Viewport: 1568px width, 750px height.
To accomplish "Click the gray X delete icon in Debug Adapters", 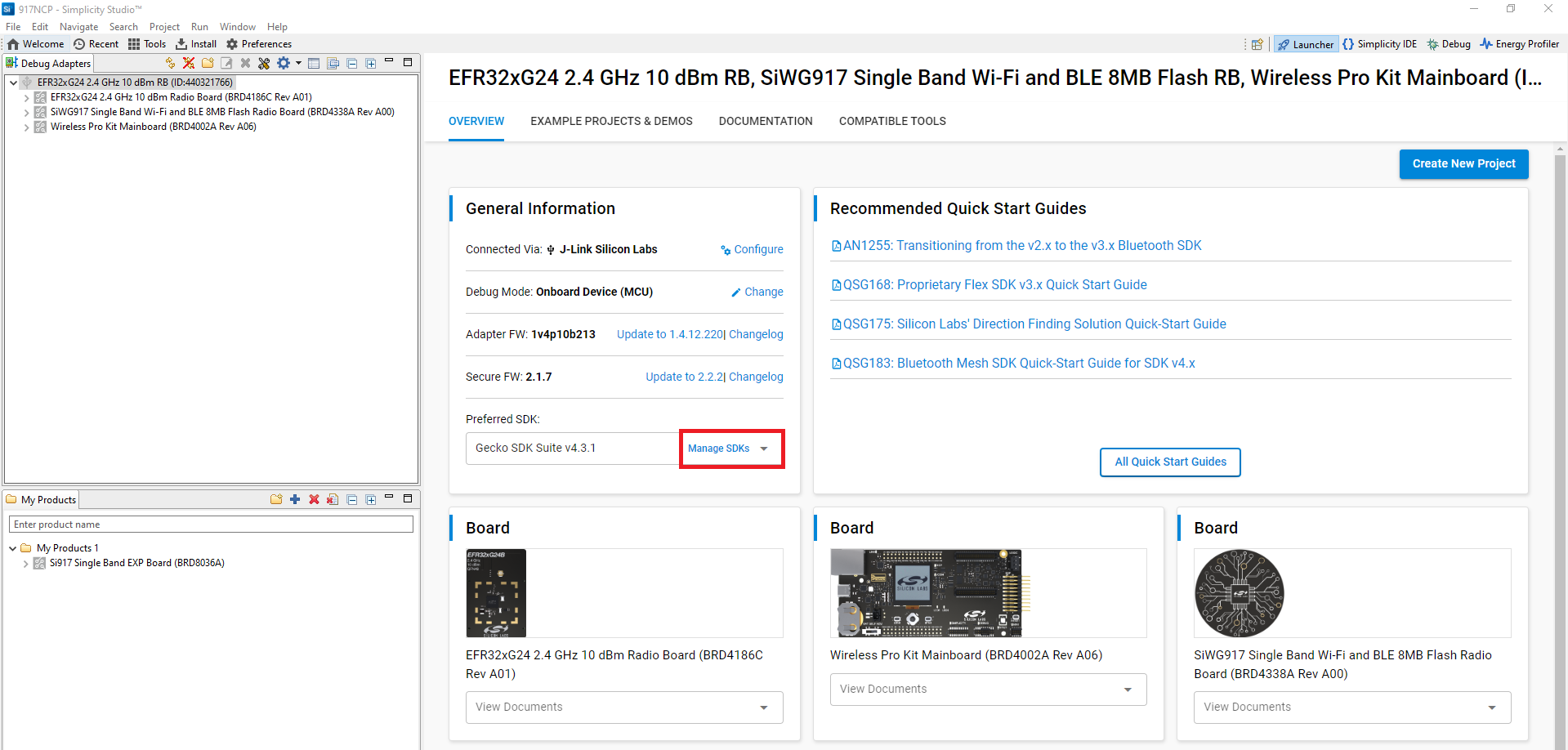I will pos(245,63).
